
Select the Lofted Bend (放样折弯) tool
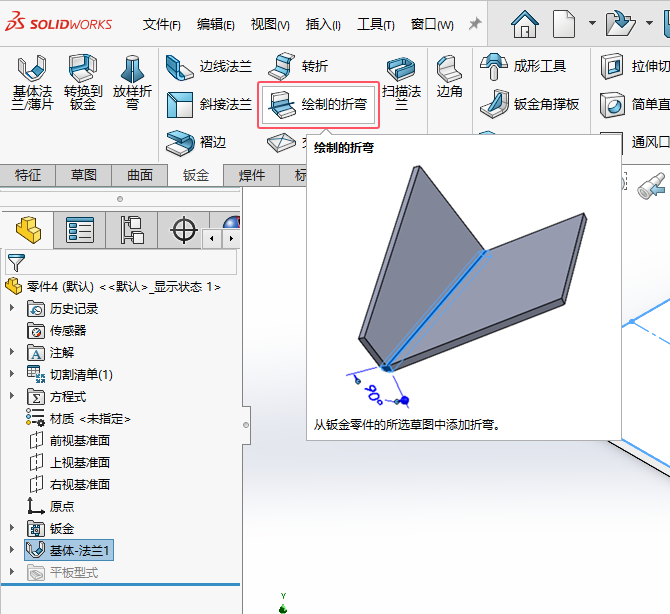[x=132, y=82]
